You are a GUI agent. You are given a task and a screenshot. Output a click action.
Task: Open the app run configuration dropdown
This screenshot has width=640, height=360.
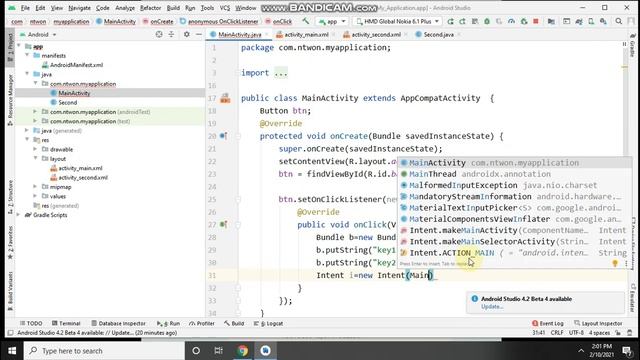[x=332, y=21]
